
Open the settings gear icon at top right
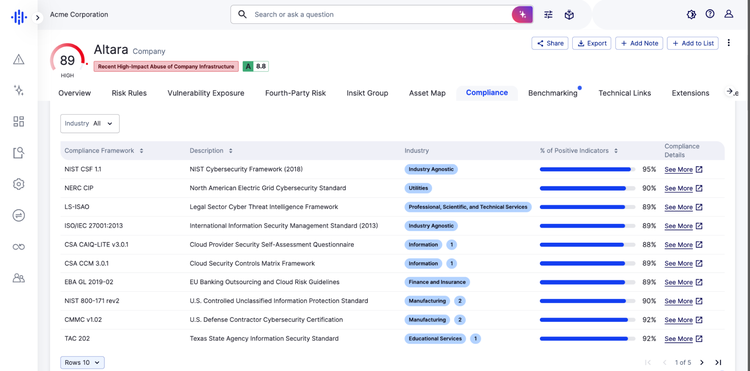[691, 14]
